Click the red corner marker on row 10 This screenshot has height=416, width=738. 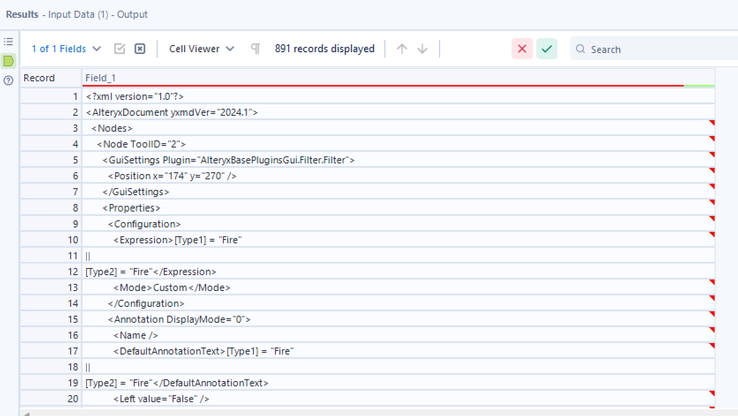tap(712, 234)
